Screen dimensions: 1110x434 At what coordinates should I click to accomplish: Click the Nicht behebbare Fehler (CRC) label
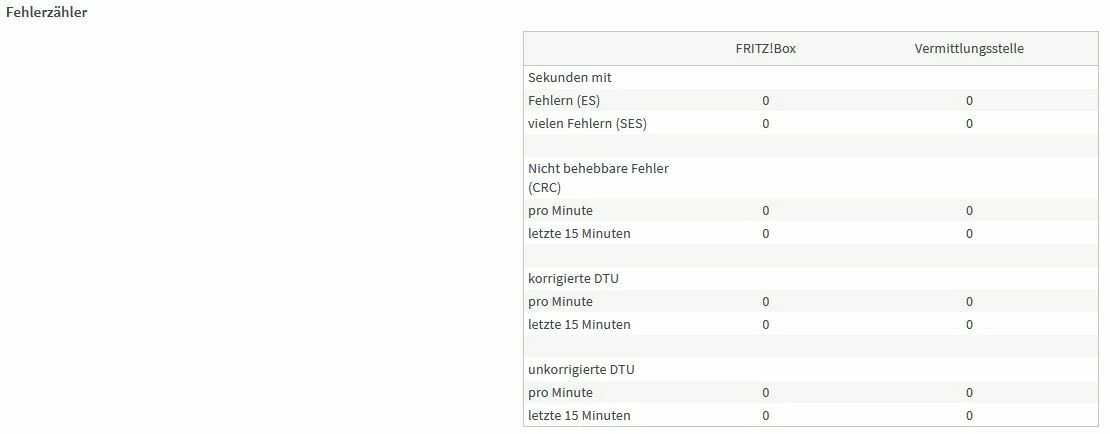598,178
